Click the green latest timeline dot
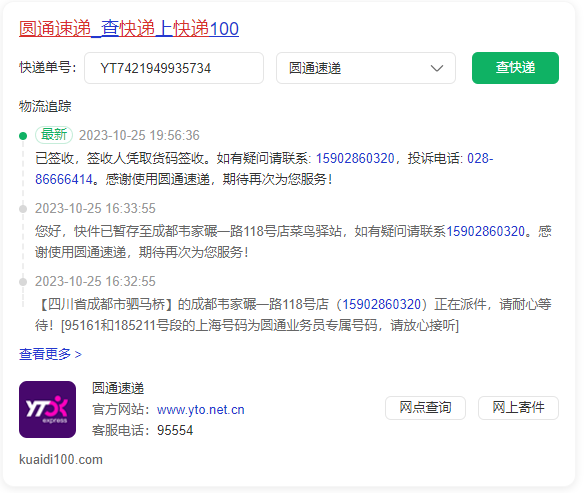 click(23, 136)
